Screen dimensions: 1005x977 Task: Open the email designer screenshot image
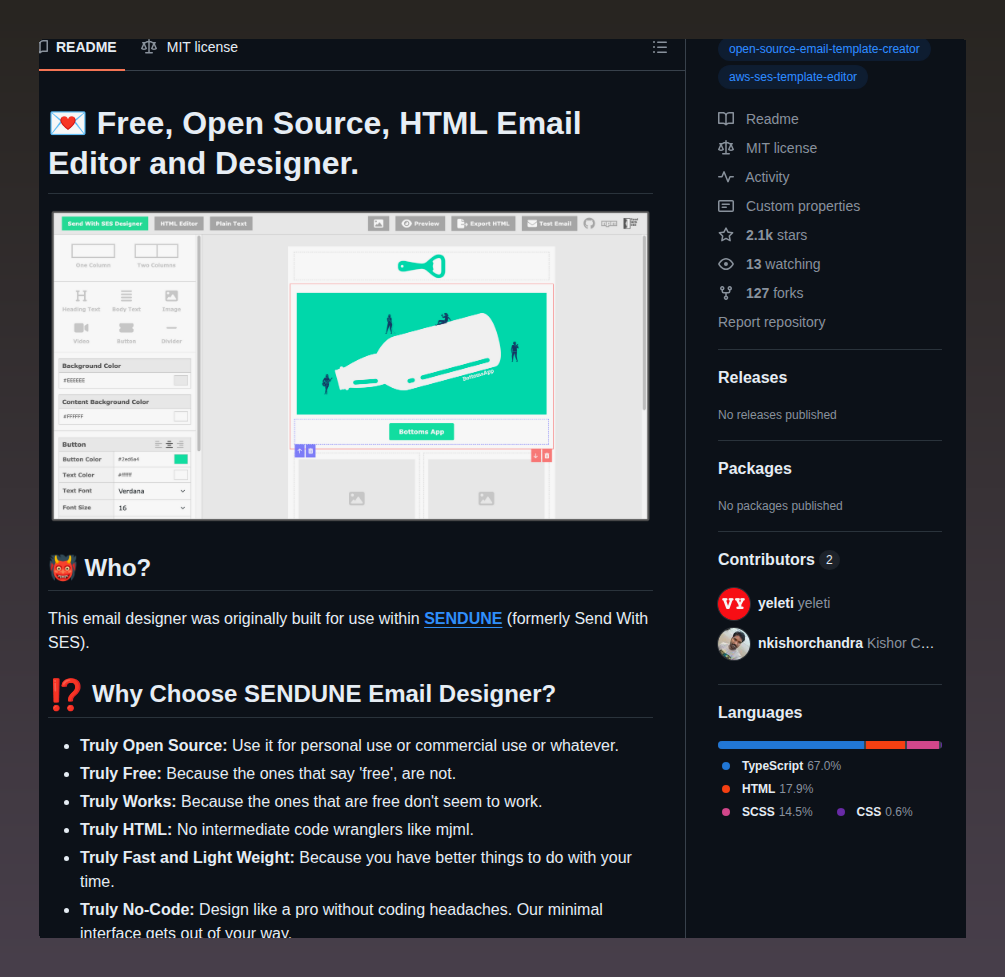click(x=350, y=365)
